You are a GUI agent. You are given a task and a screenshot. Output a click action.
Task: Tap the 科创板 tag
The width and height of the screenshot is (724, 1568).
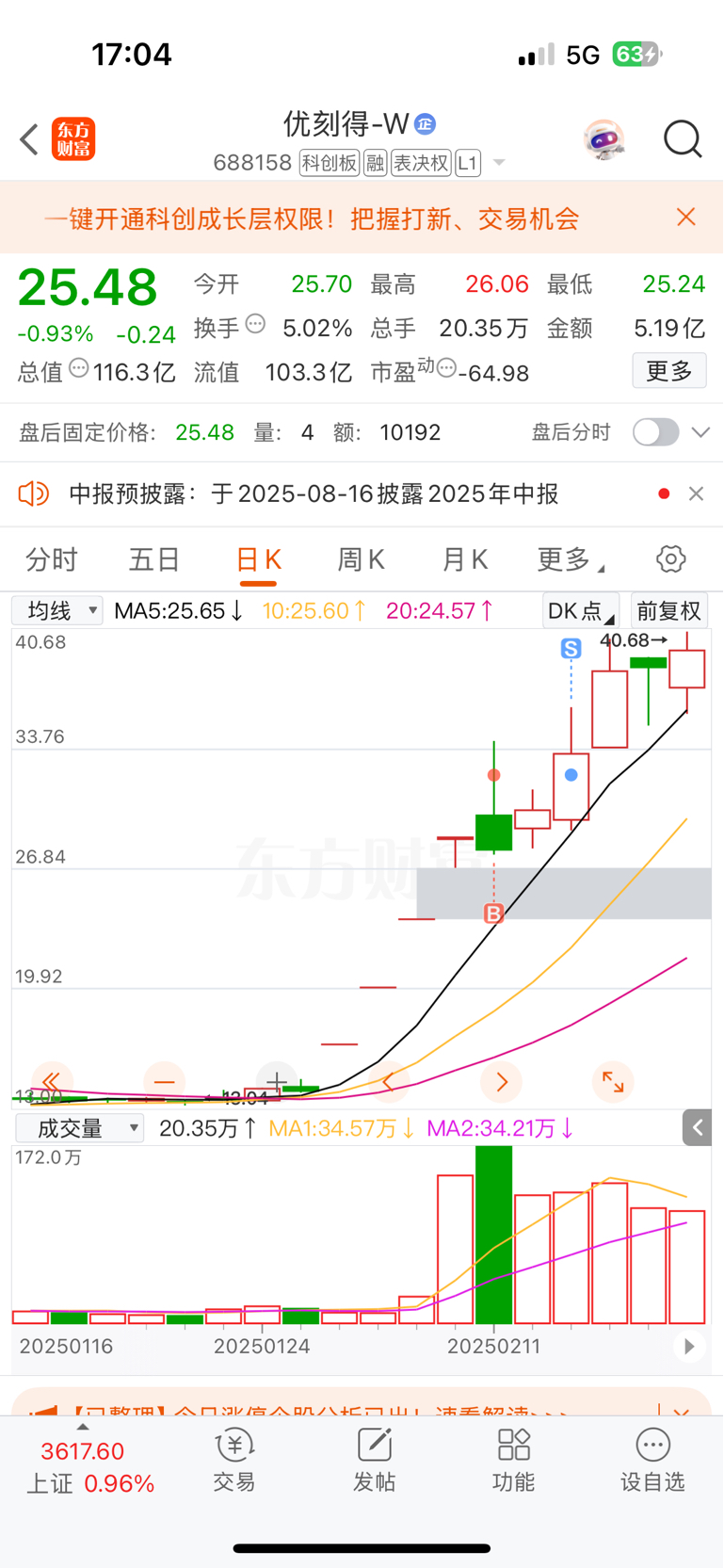point(330,163)
